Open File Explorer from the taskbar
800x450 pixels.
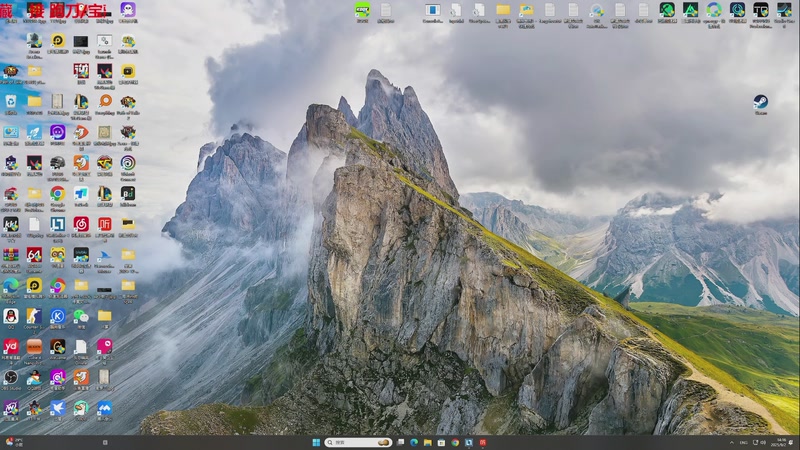(x=428, y=442)
